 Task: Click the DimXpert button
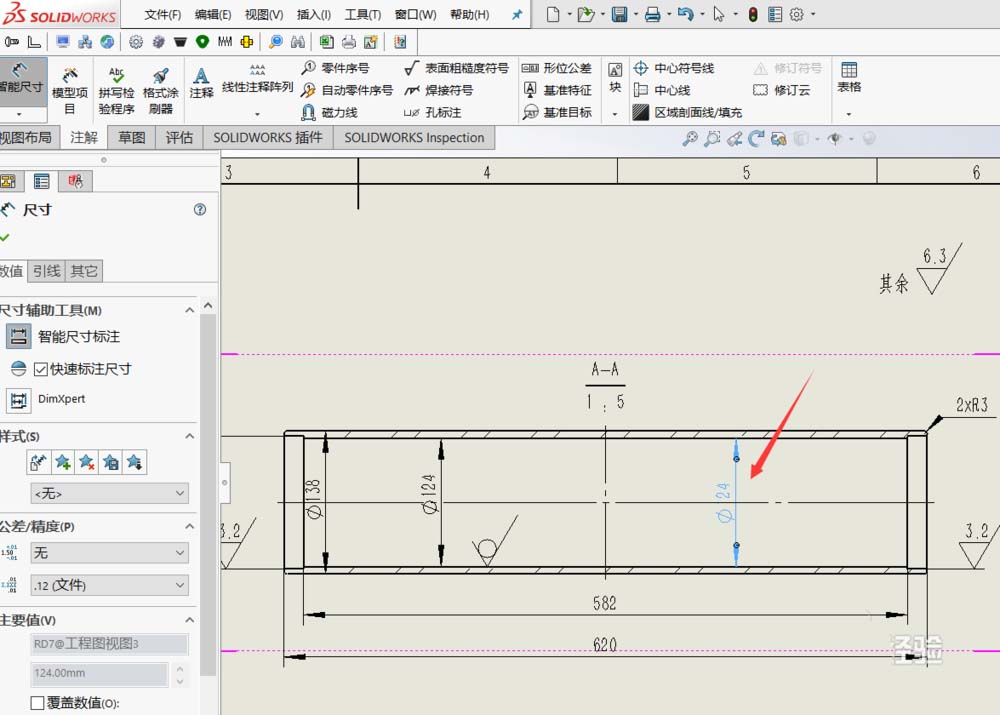18,400
